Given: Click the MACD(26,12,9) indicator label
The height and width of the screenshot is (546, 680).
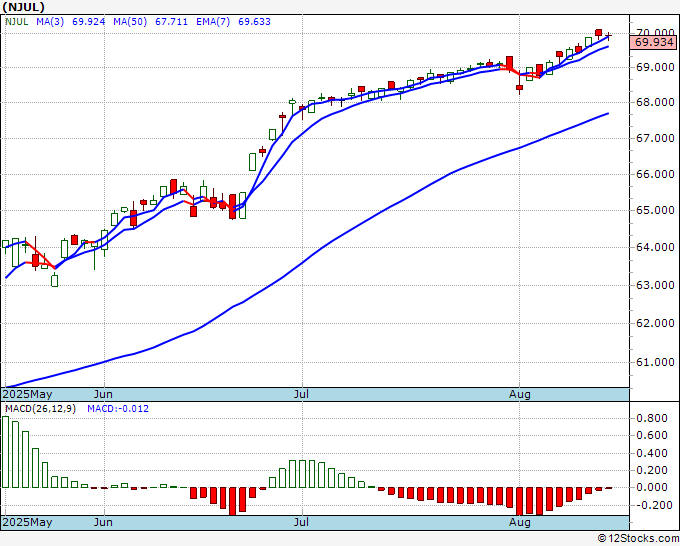Looking at the screenshot, I should 40,409.
